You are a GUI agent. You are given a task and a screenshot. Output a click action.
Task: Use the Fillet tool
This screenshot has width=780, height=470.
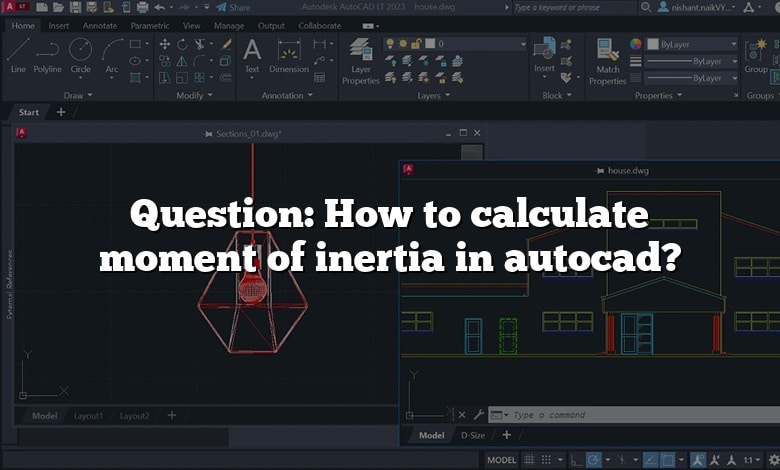coord(199,61)
